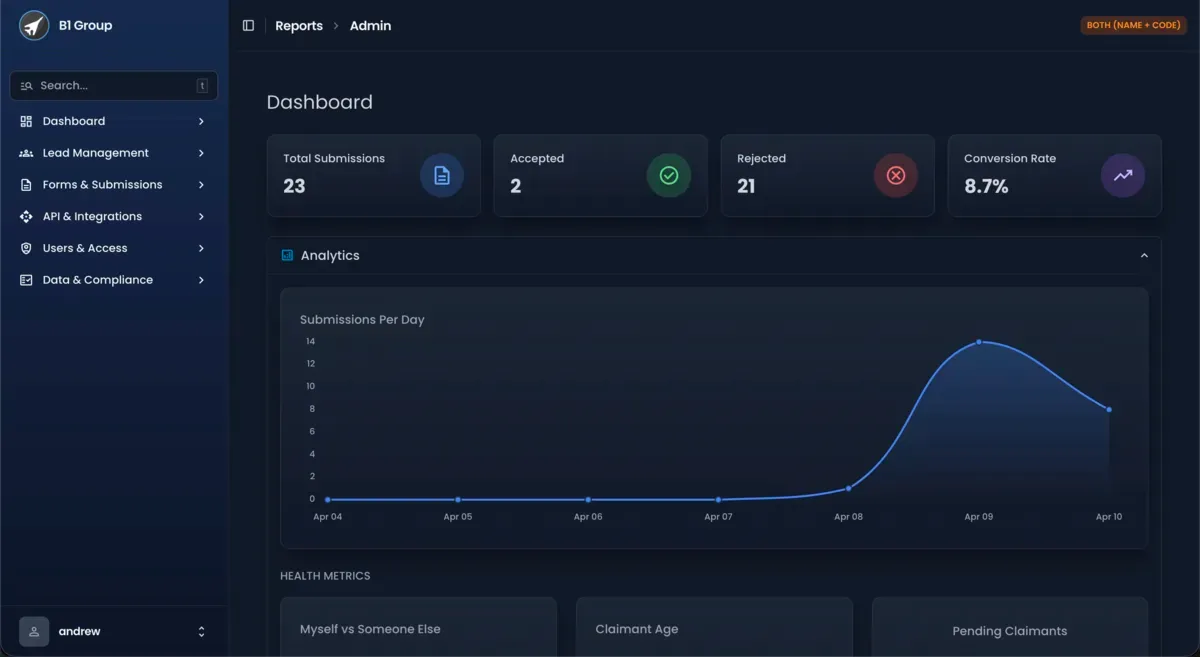This screenshot has width=1200, height=657.
Task: Select Admin in the breadcrumb
Action: point(370,25)
